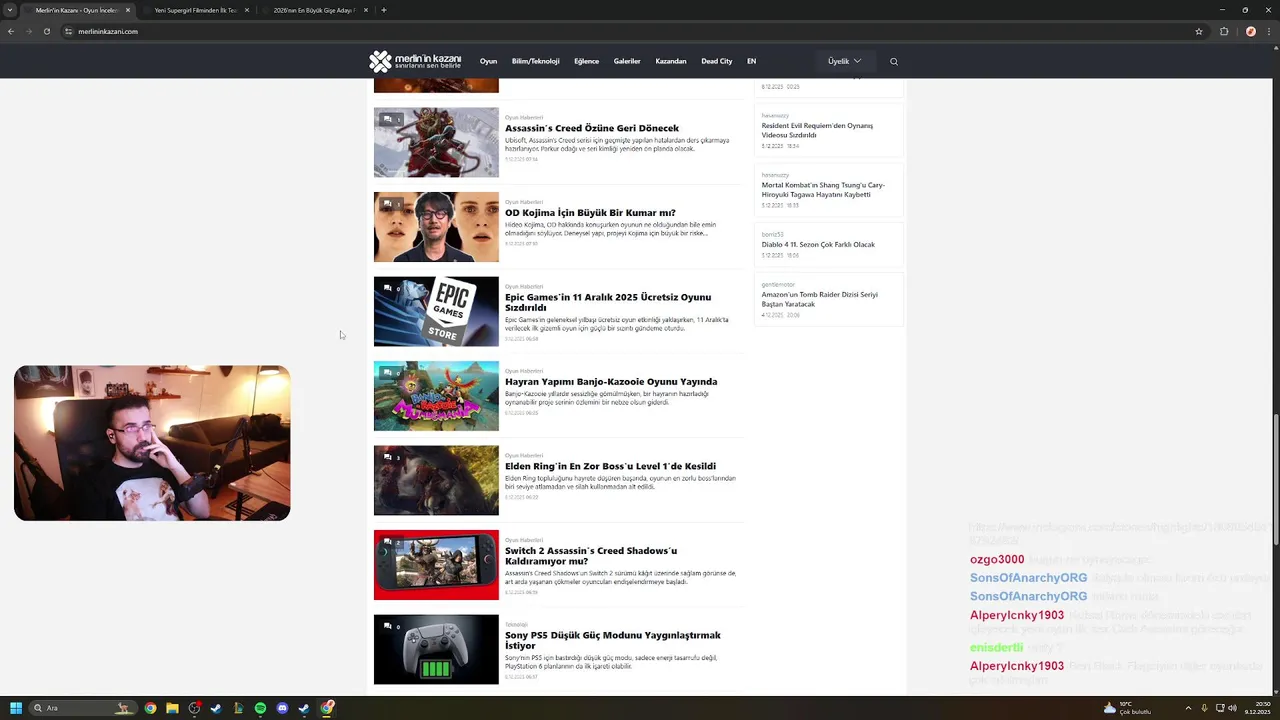Open the taskbar clock showing 20:50
The image size is (1280, 720).
click(1257, 708)
